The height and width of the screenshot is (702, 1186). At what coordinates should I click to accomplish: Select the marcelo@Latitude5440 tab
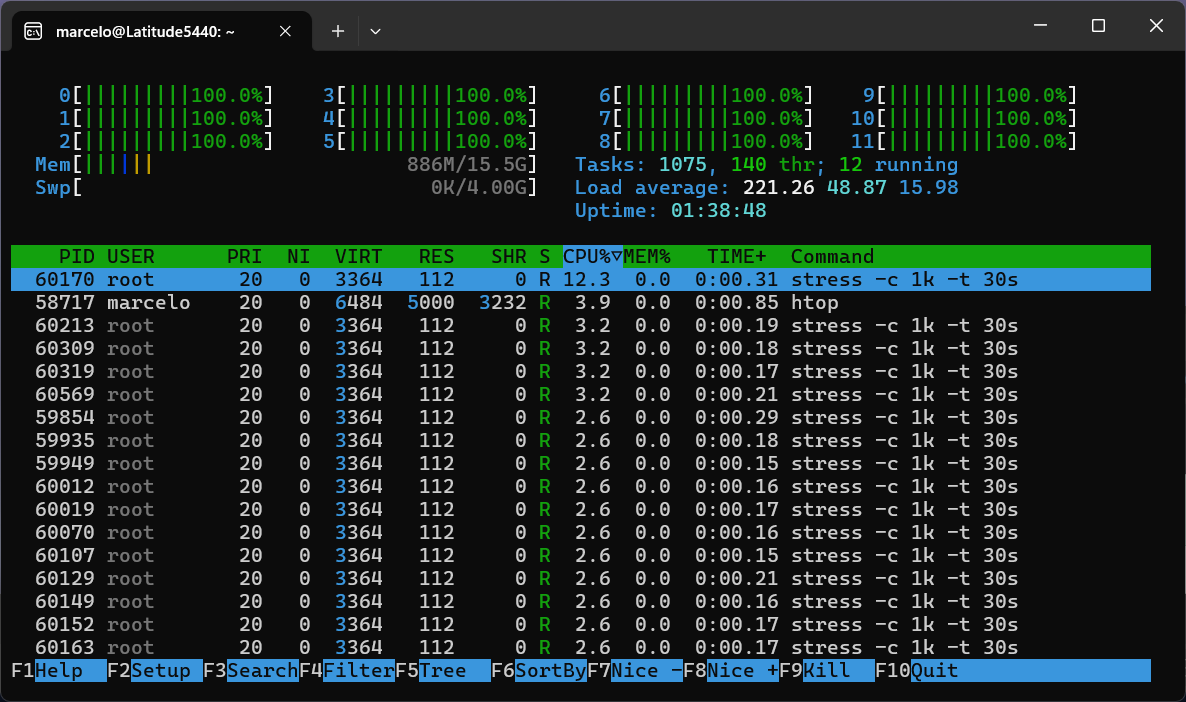point(145,31)
